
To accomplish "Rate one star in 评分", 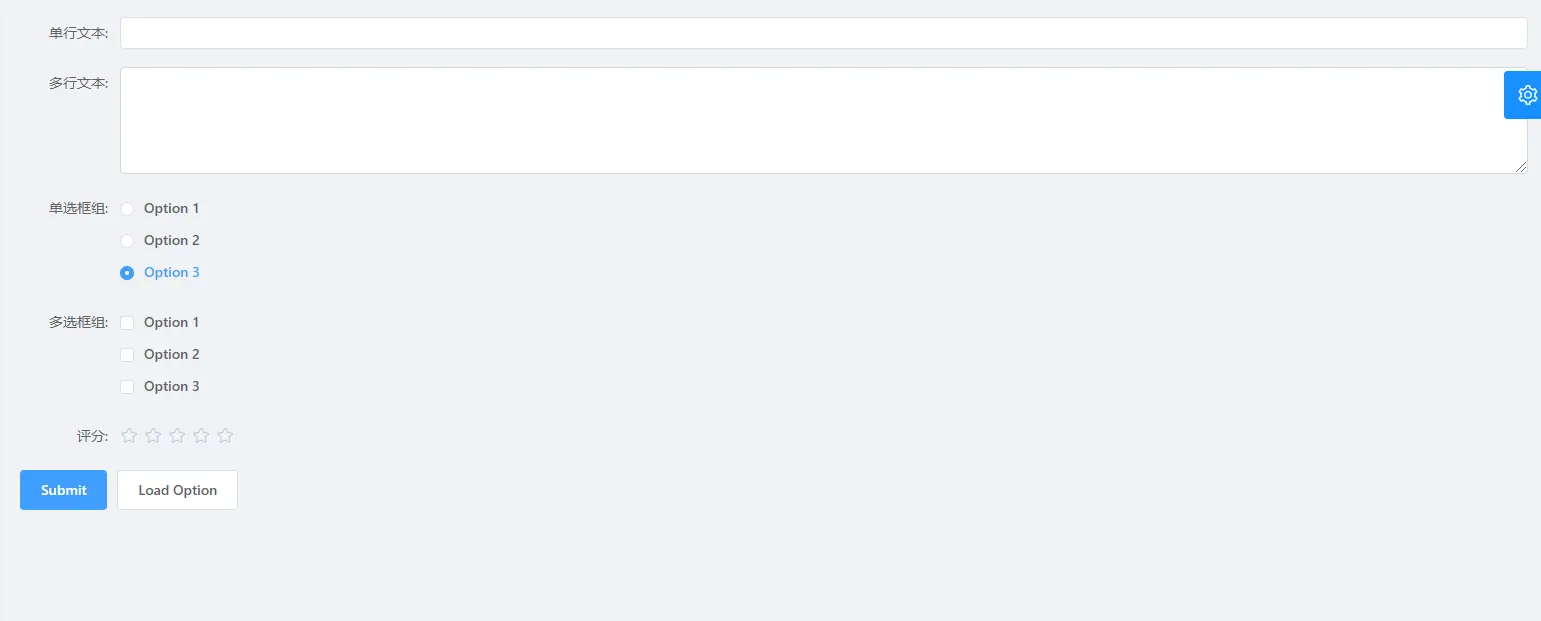I will (x=129, y=435).
